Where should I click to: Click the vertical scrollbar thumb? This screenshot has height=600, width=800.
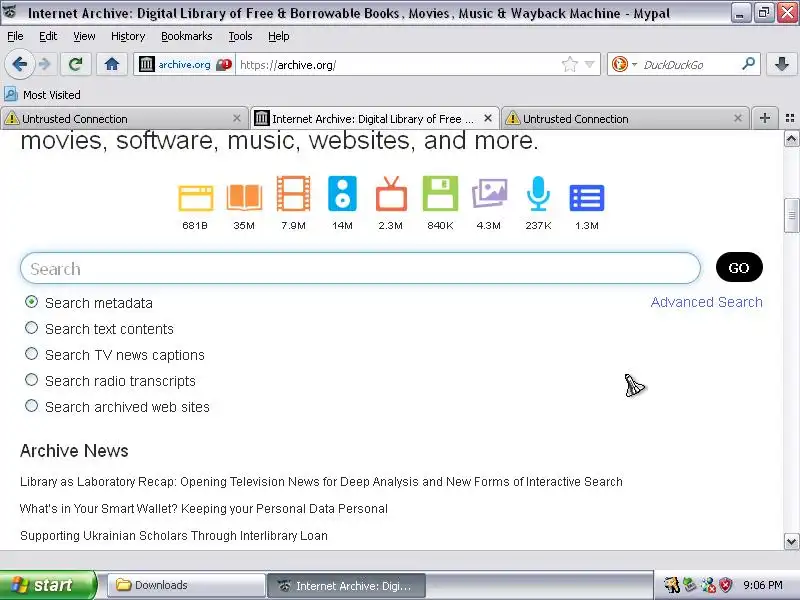(791, 215)
